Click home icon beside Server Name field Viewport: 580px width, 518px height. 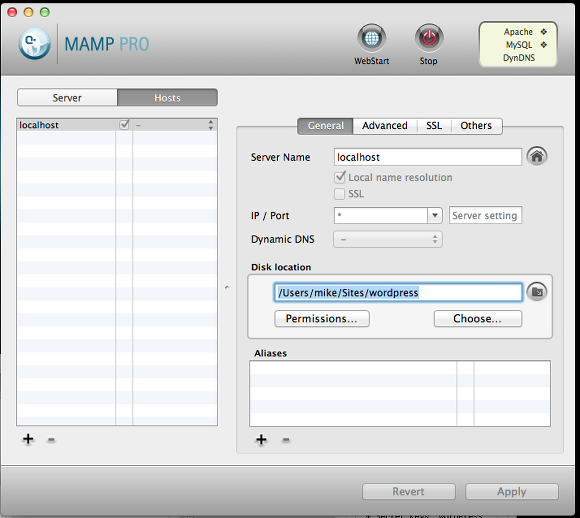click(537, 156)
